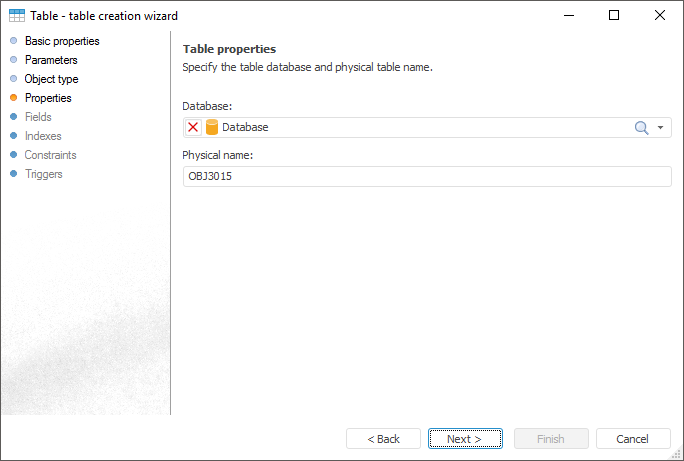Open the Indexes wizard step
The image size is (684, 461).
point(43,136)
